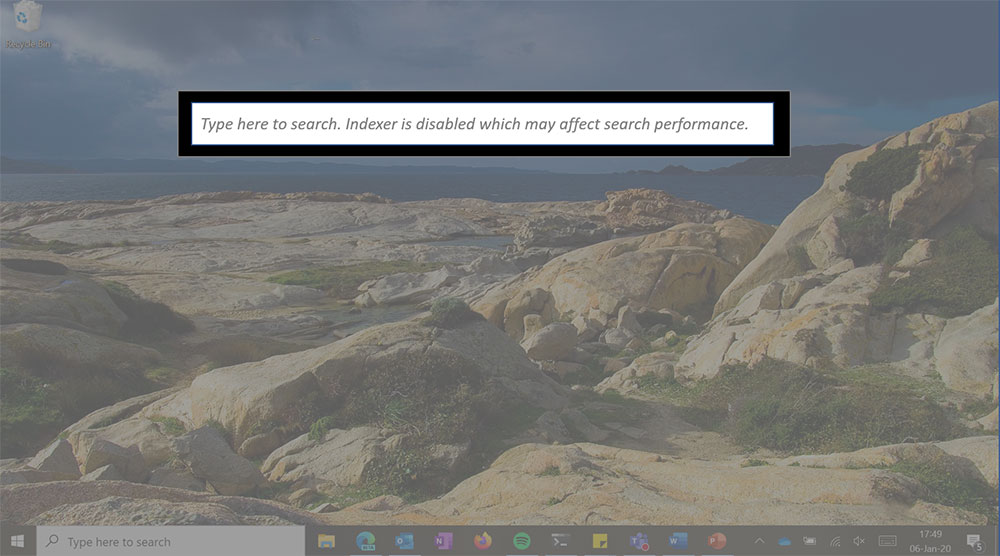Open File Explorer from the taskbar
The width and height of the screenshot is (1000, 556).
pos(327,541)
